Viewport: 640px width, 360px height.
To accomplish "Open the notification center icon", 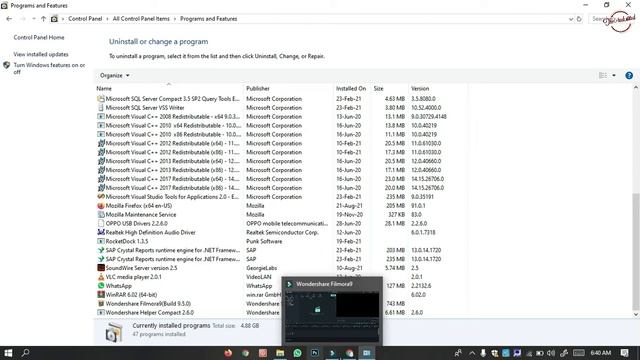I will pos(624,353).
